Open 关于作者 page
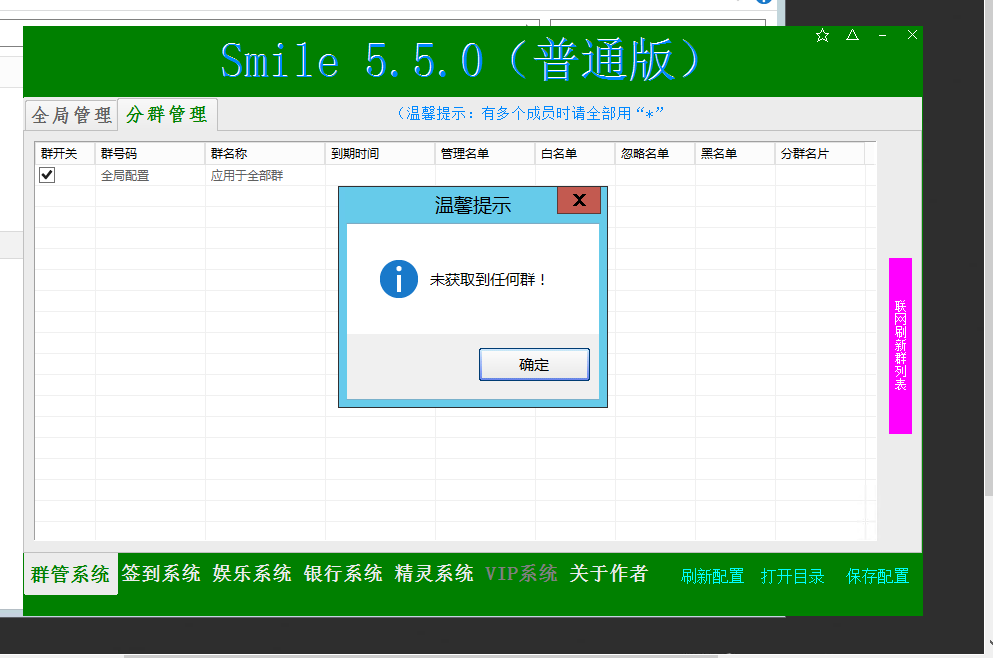993x658 pixels. click(608, 574)
